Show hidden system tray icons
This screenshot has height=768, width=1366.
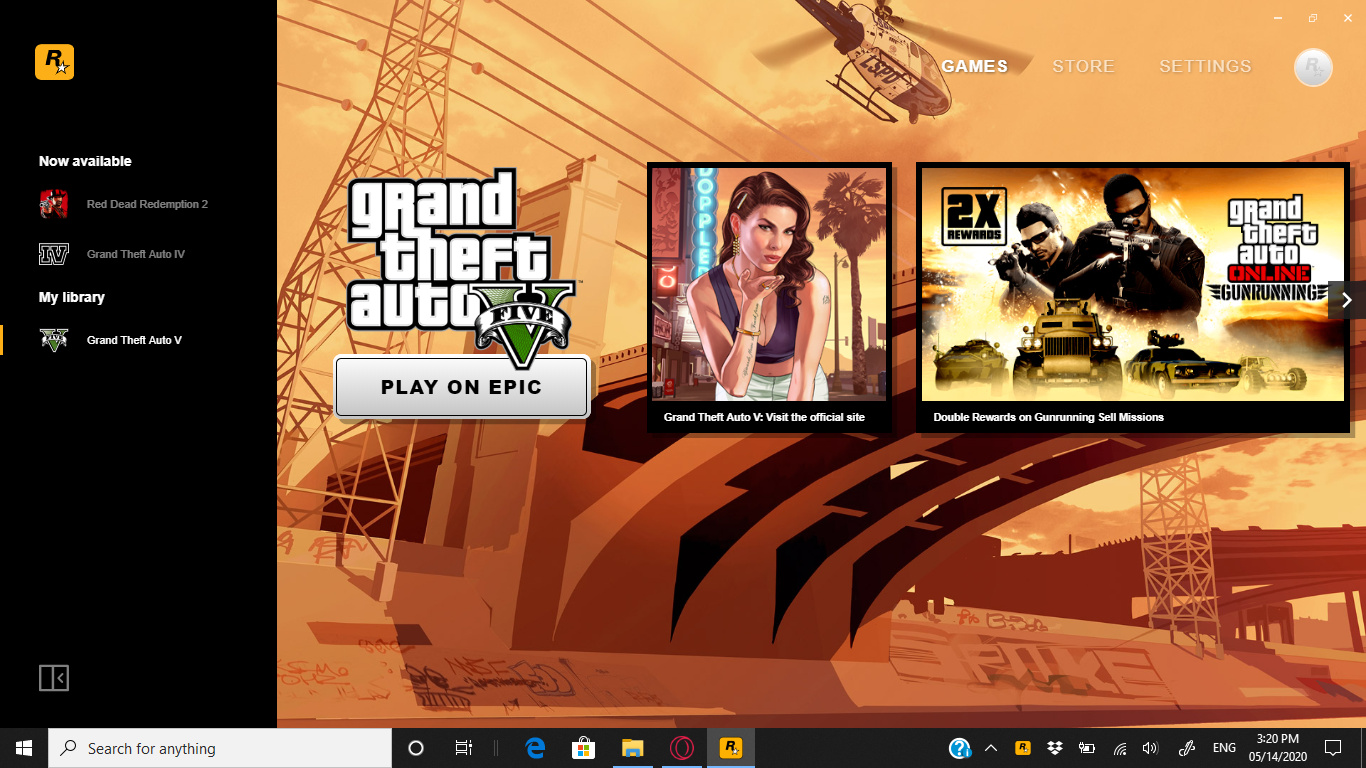tap(991, 748)
